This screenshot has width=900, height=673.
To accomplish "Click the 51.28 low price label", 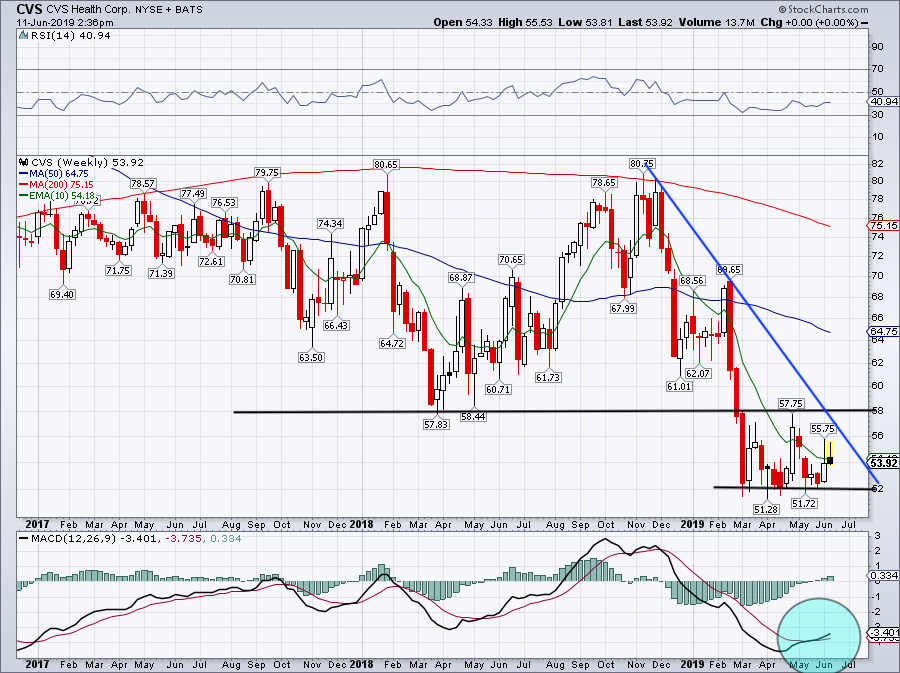I will pyautogui.click(x=766, y=509).
